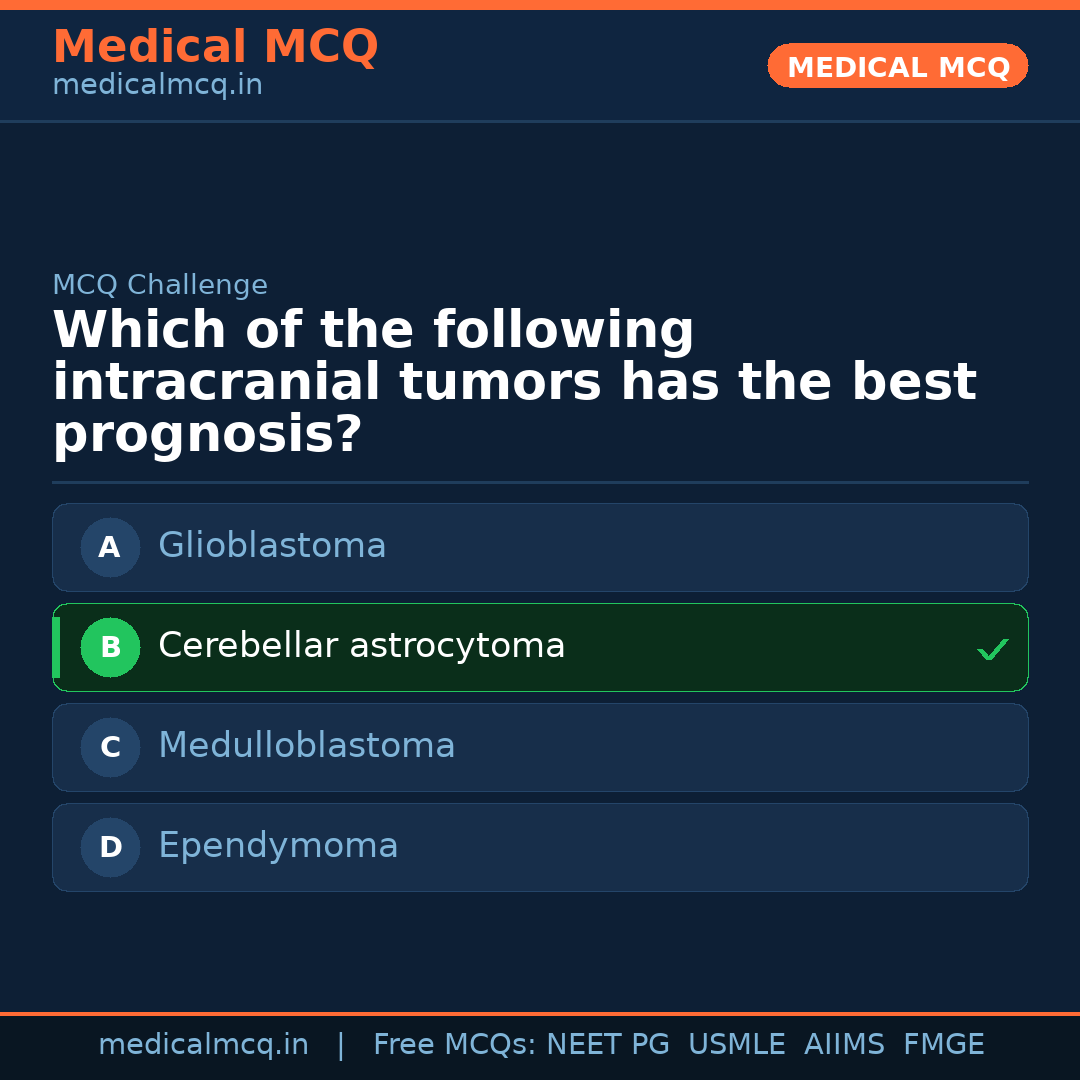Click the Medical MCQ header title
This screenshot has width=1080, height=1080.
215,47
